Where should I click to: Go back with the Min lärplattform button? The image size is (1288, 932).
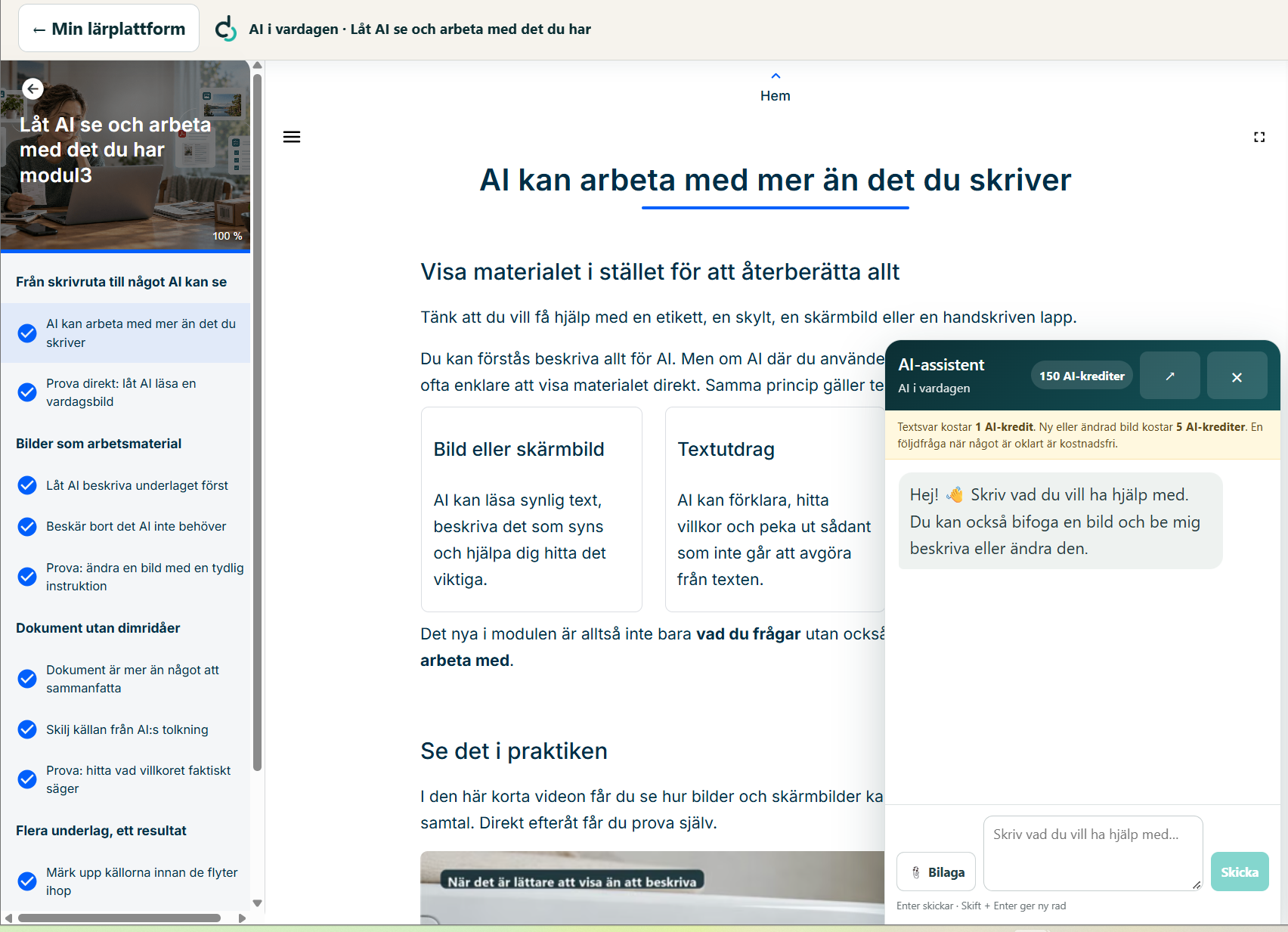[109, 29]
